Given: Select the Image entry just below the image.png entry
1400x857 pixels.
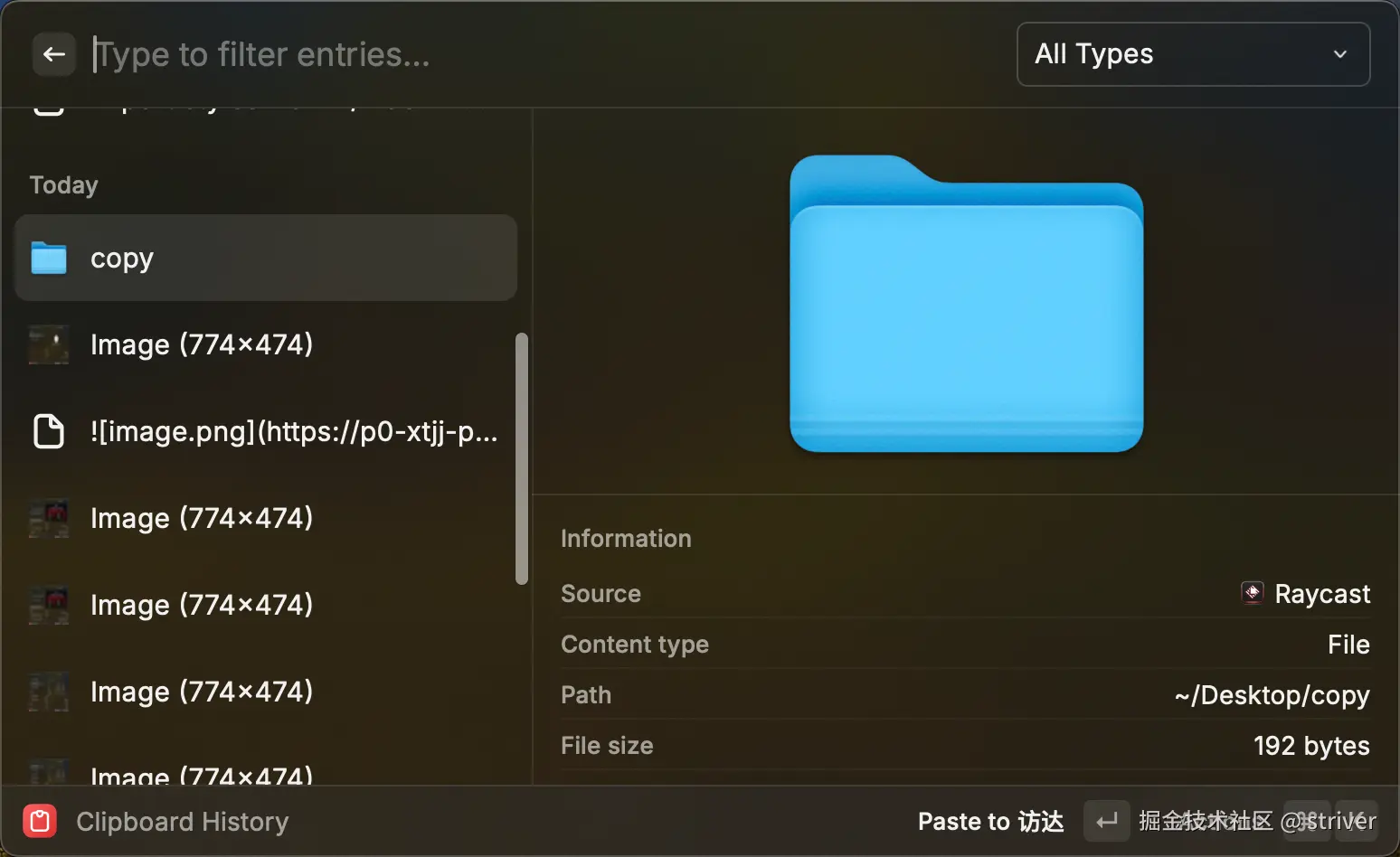Looking at the screenshot, I should [266, 518].
